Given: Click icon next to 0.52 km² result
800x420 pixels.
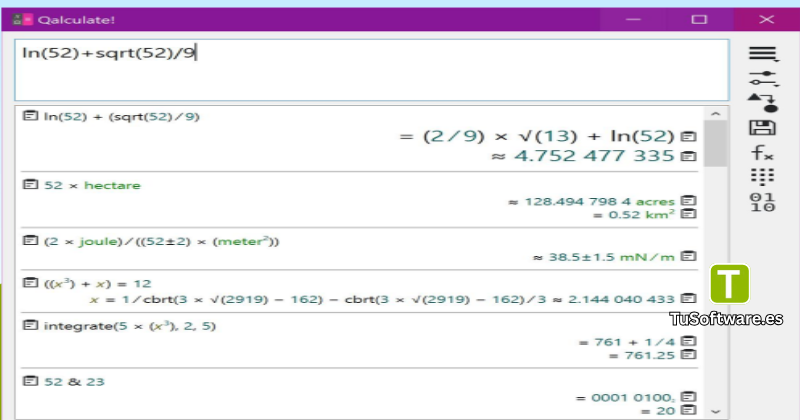Looking at the screenshot, I should click(688, 214).
